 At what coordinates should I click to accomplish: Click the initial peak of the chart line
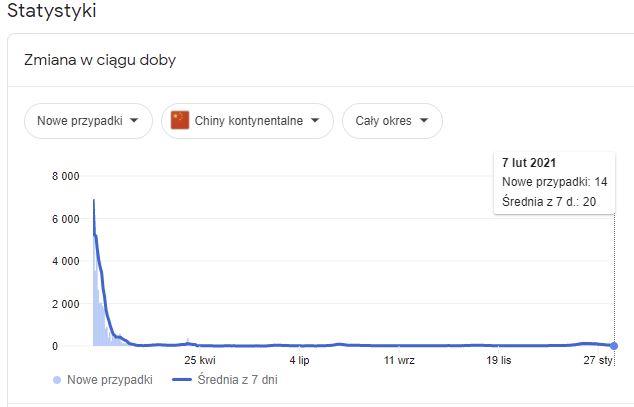tap(94, 200)
